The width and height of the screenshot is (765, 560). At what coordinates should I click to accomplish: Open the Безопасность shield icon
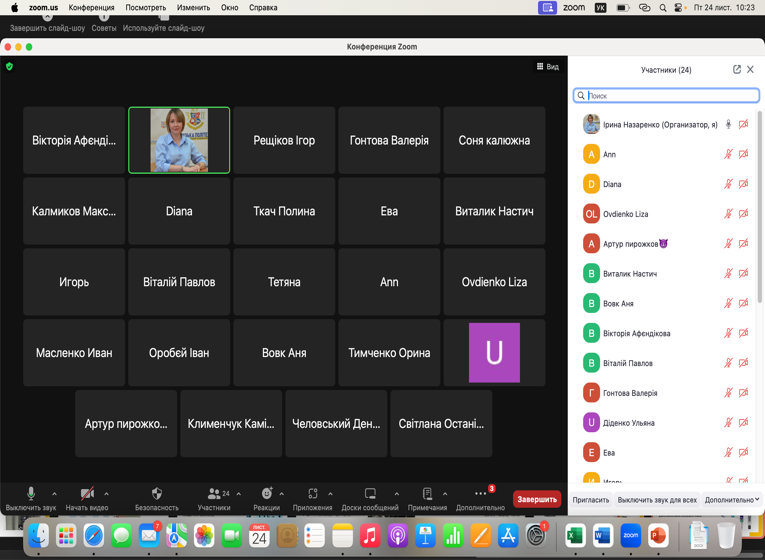(156, 494)
